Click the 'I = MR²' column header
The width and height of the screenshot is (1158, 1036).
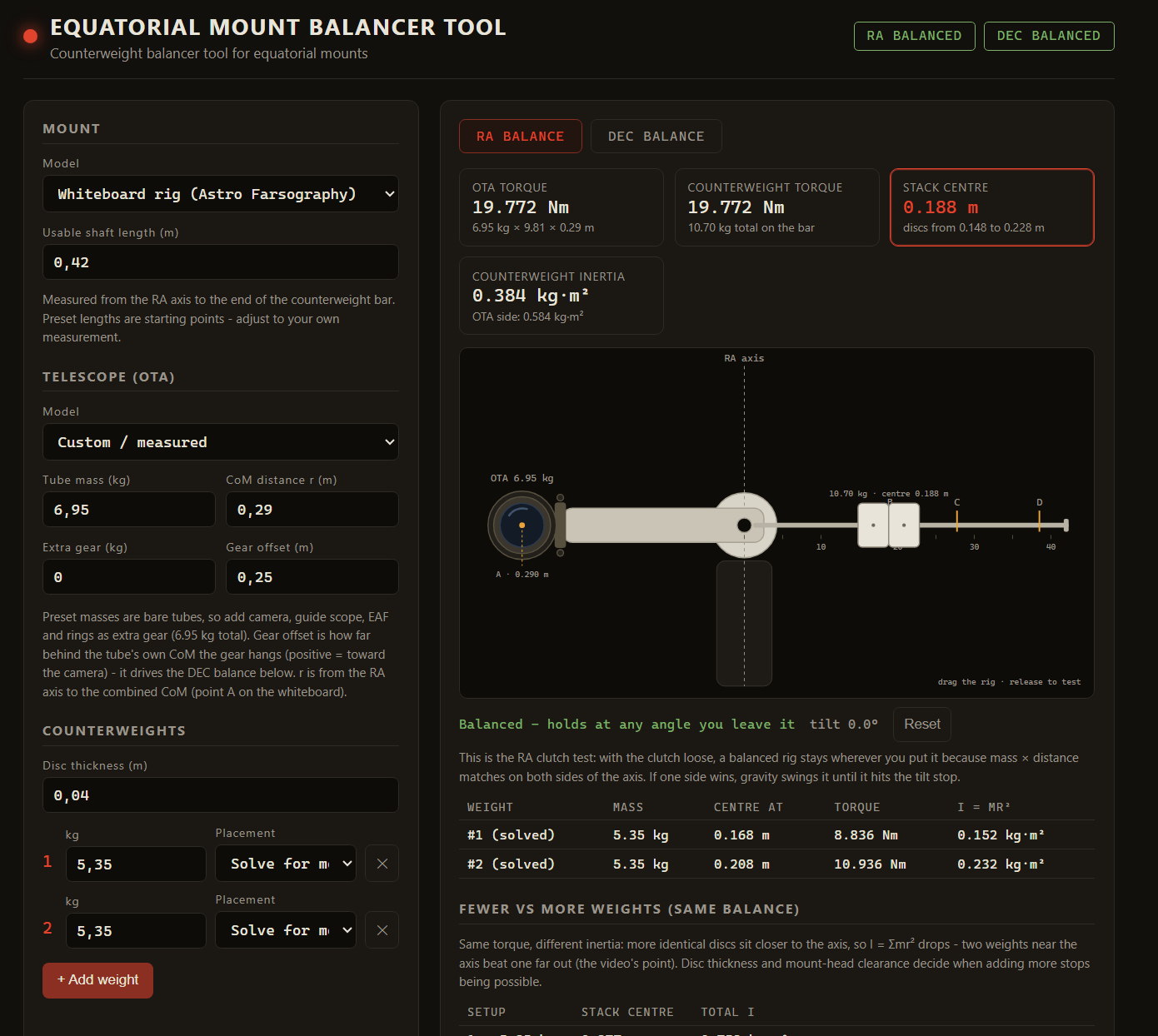click(984, 807)
